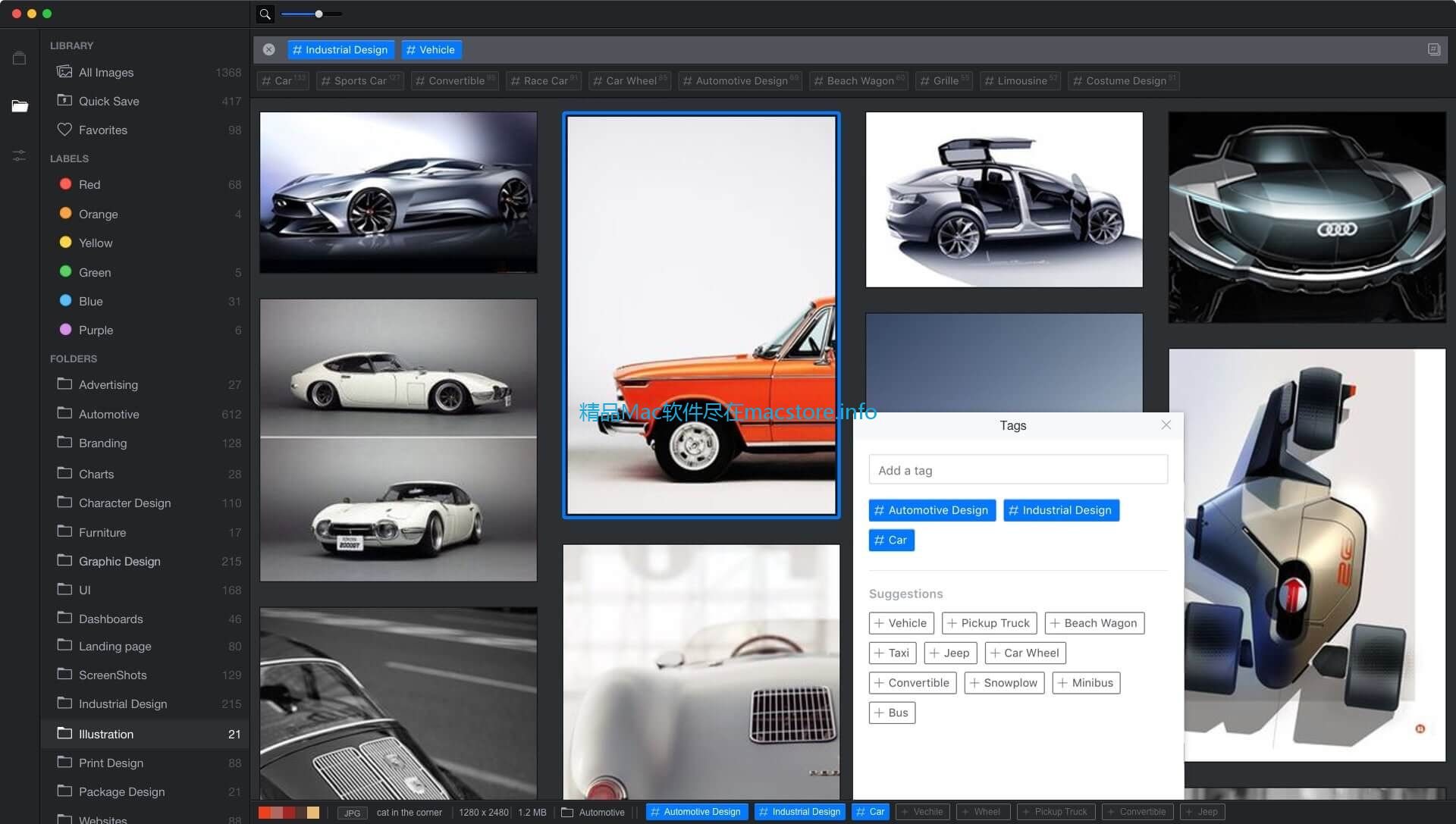Close the Tags popup
The image size is (1456, 824).
coord(1166,425)
